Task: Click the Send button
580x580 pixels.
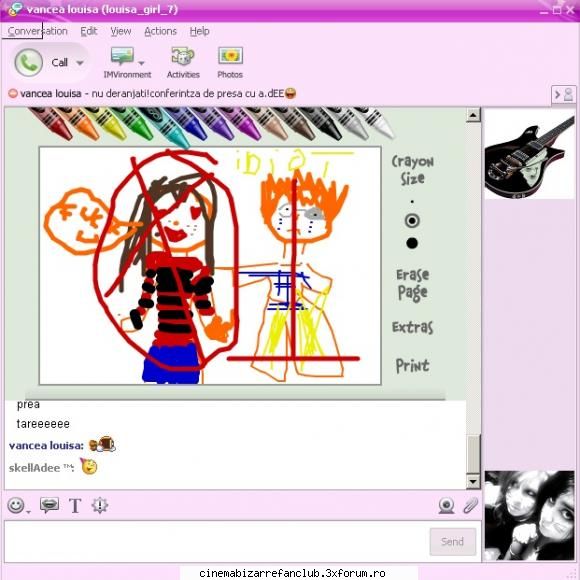Action: 452,542
